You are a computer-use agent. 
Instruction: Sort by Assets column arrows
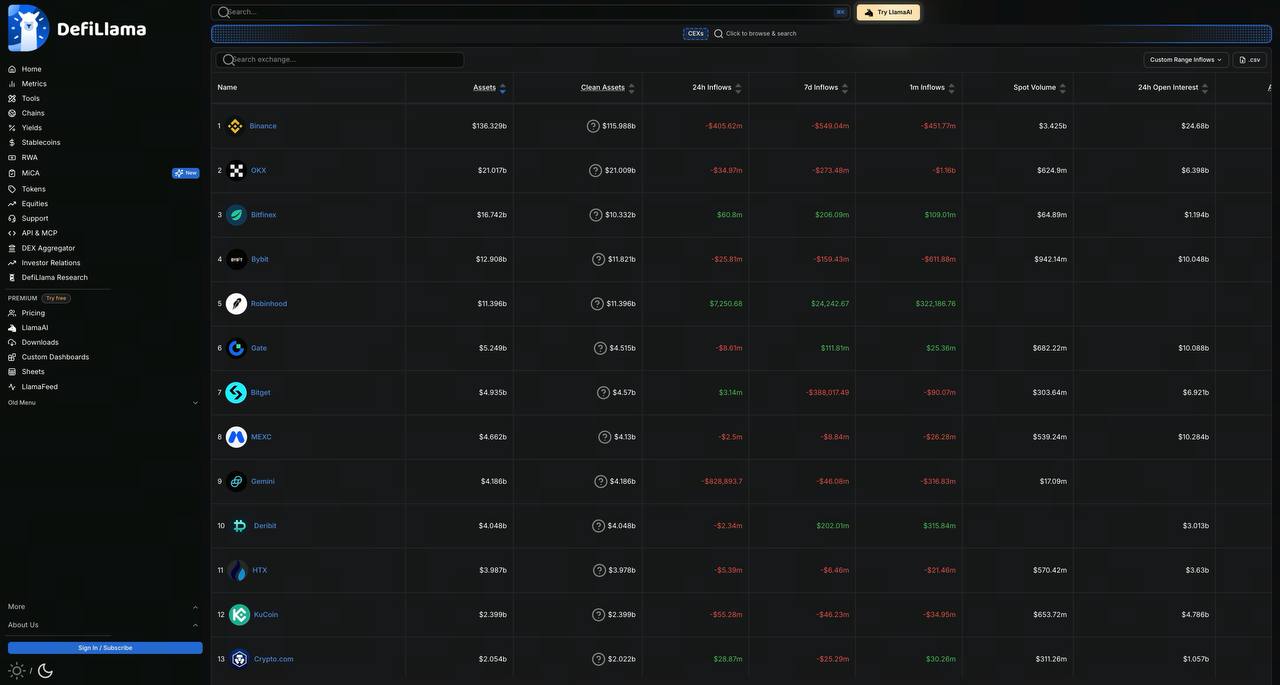[x=503, y=88]
